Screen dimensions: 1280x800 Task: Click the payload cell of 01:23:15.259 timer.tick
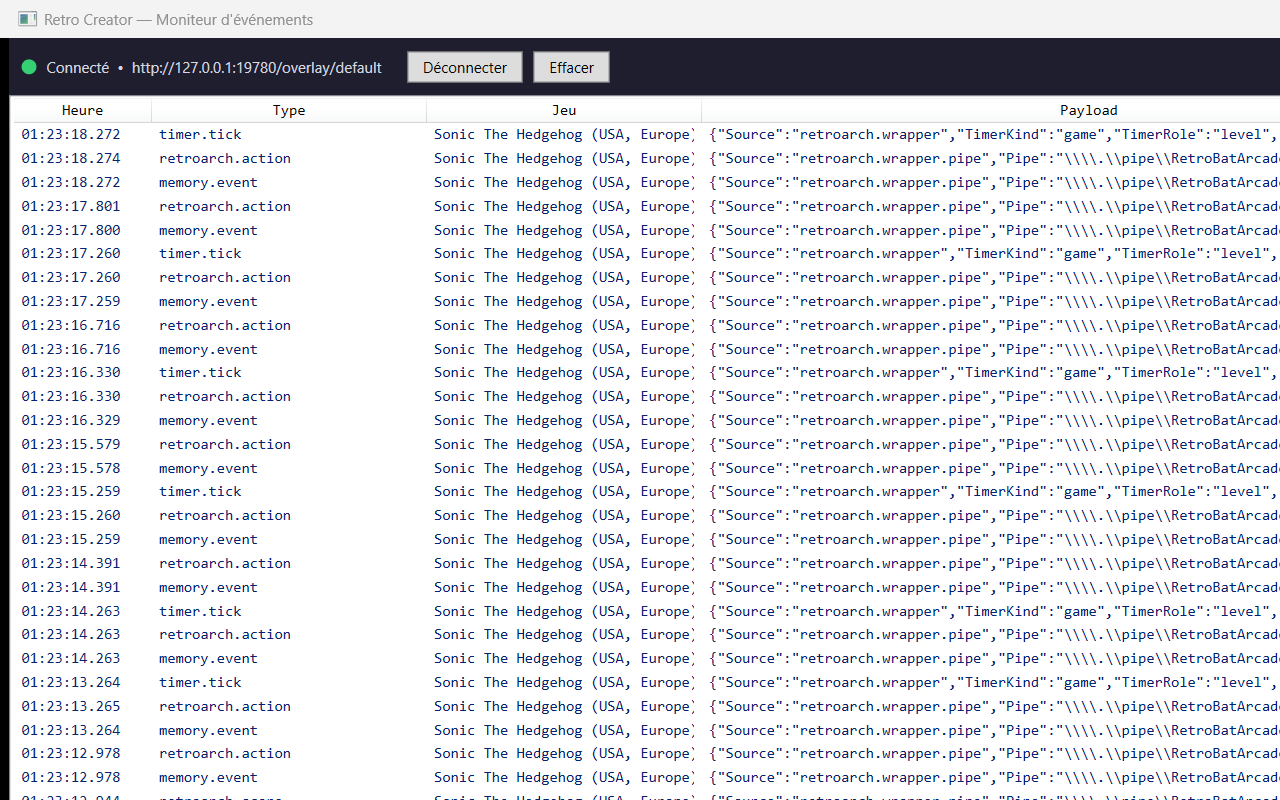point(991,491)
